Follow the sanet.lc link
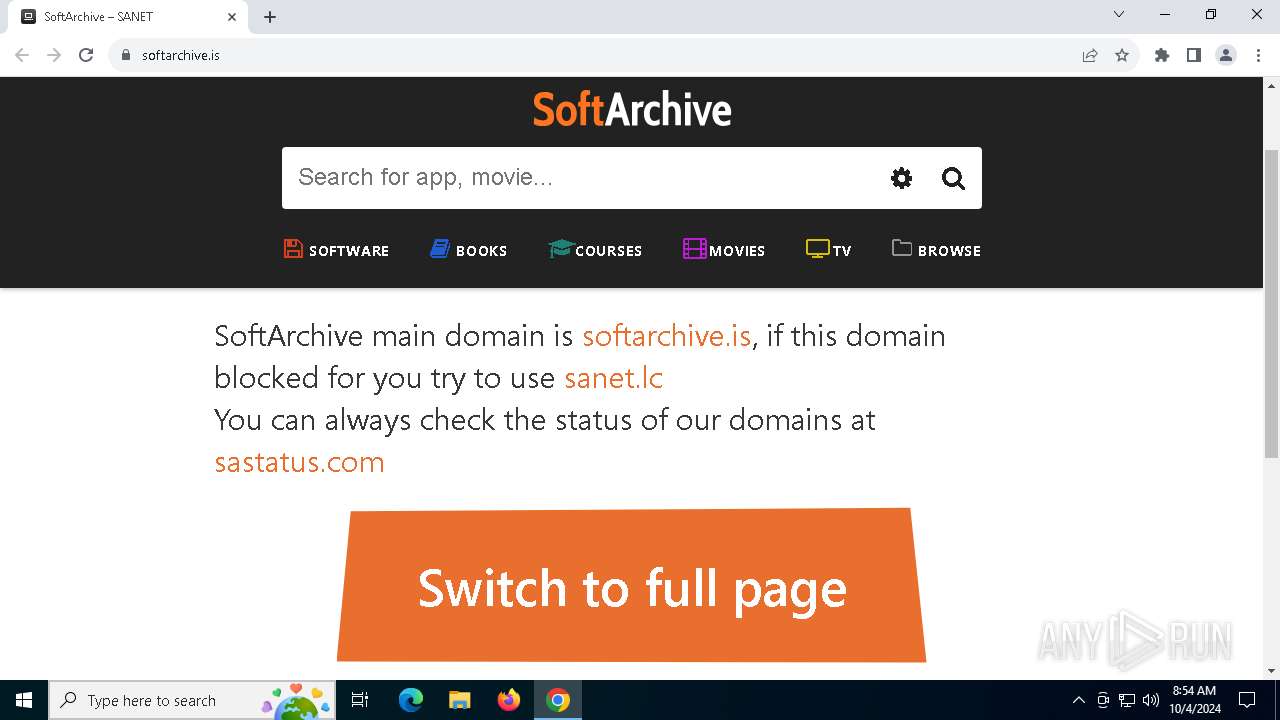 (x=614, y=377)
